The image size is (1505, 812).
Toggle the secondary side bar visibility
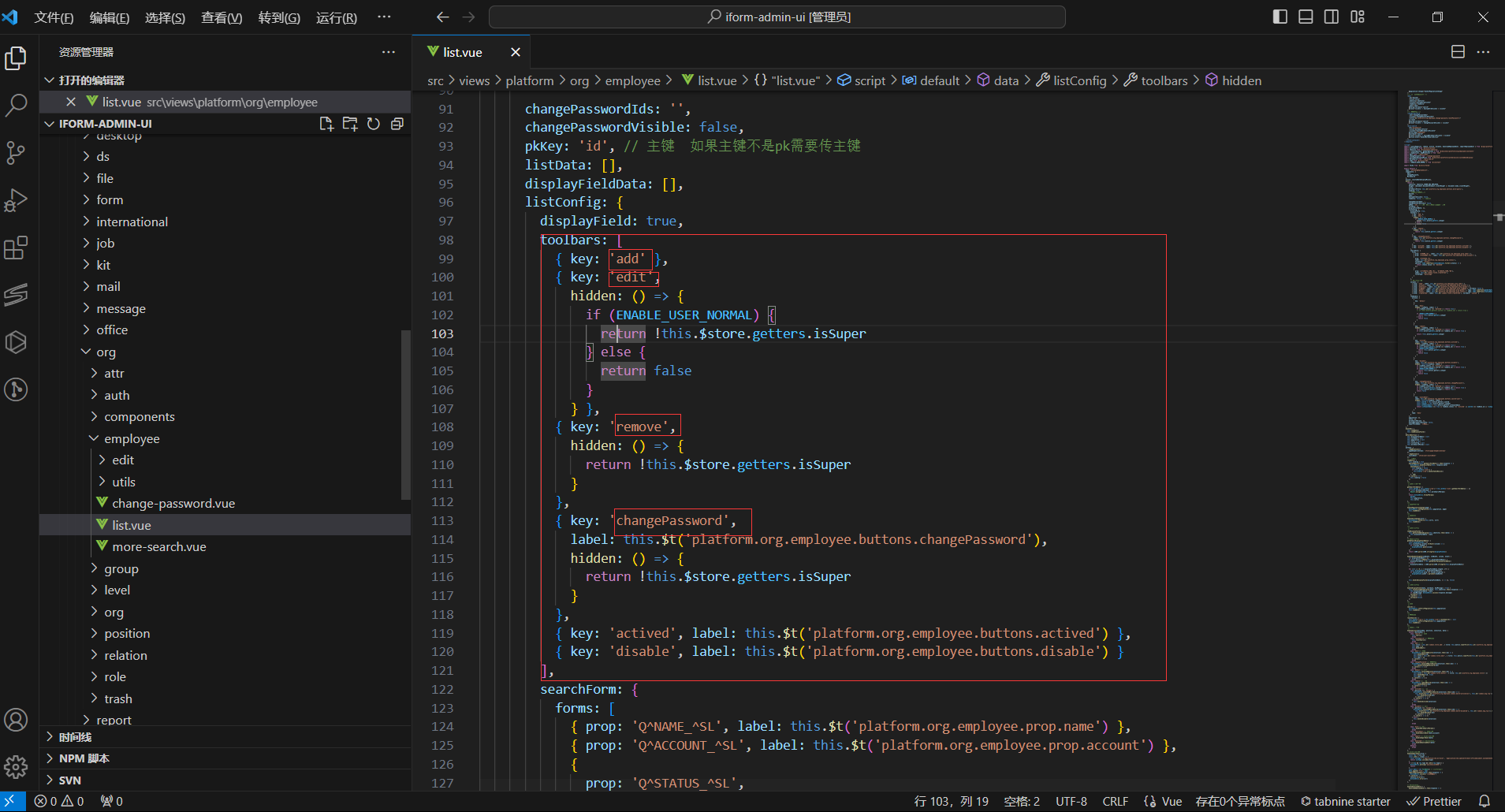click(1332, 17)
